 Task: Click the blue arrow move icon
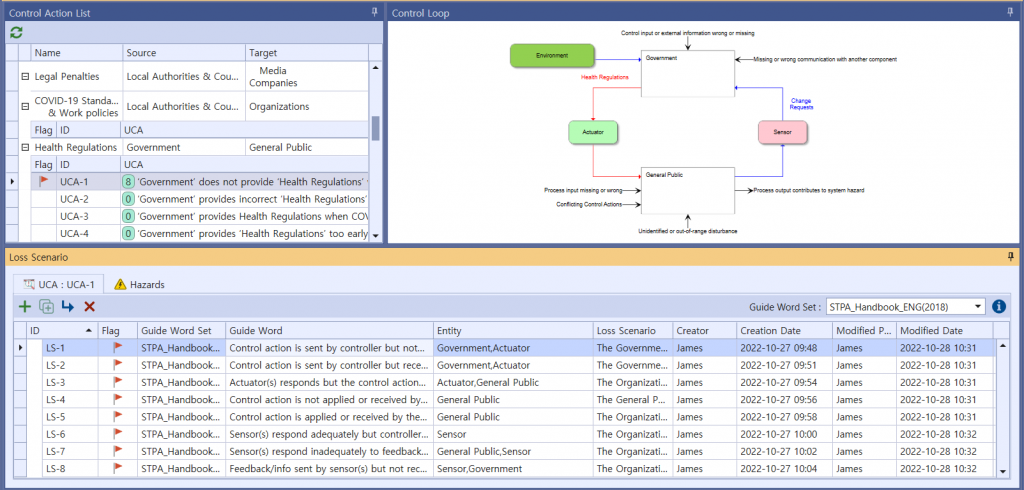tap(68, 306)
